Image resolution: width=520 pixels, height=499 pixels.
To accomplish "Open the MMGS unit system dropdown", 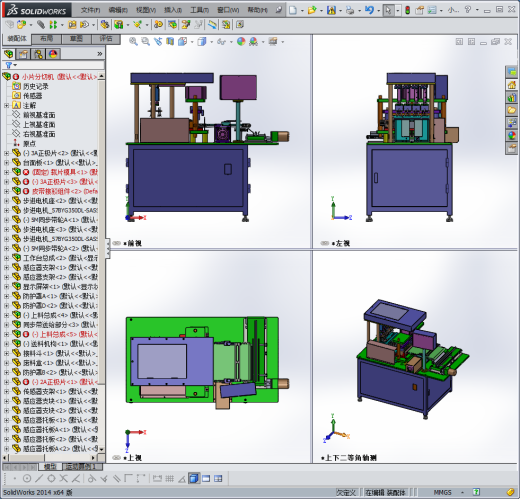I will 462,492.
